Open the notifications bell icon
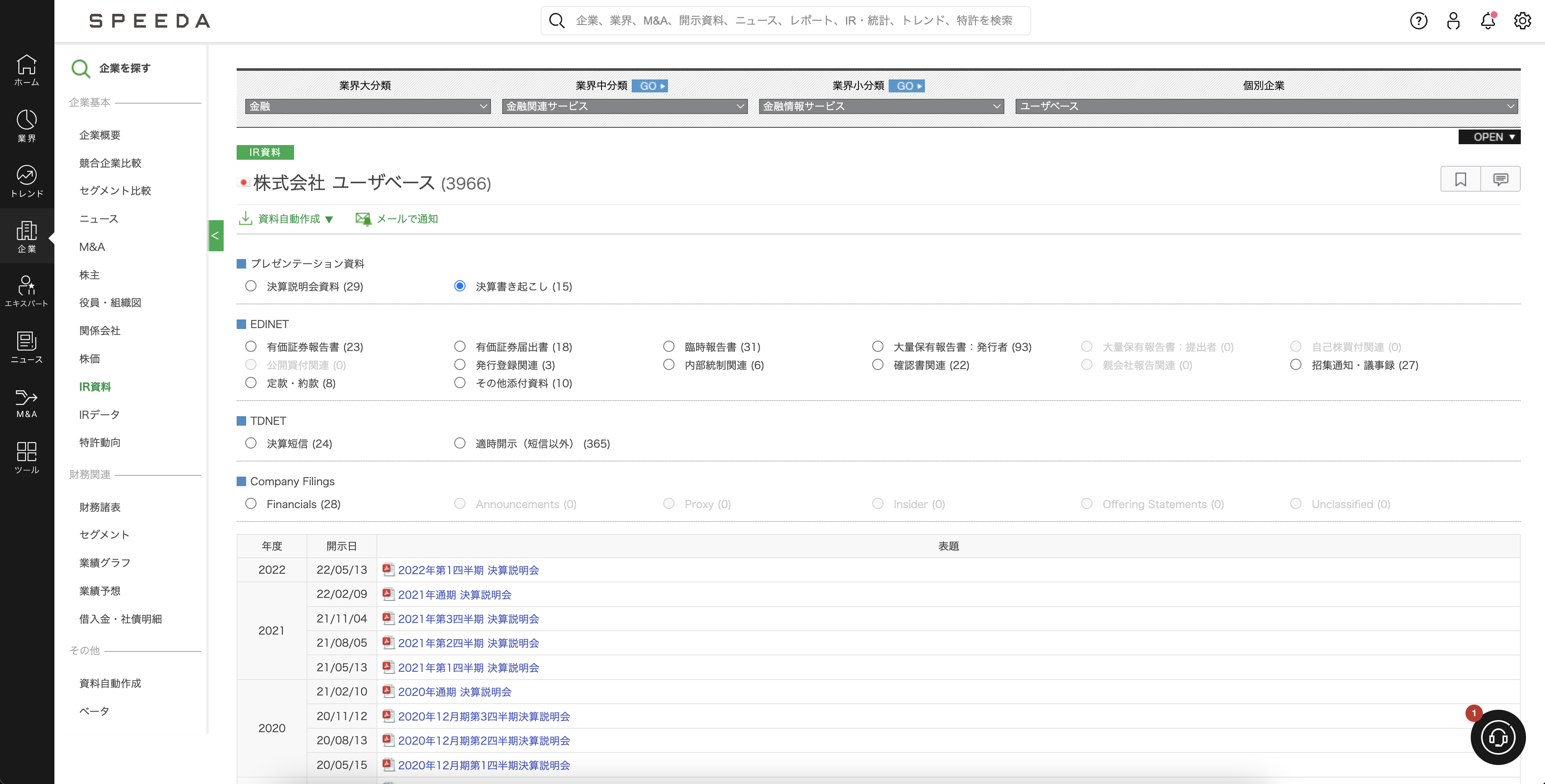 1488,21
